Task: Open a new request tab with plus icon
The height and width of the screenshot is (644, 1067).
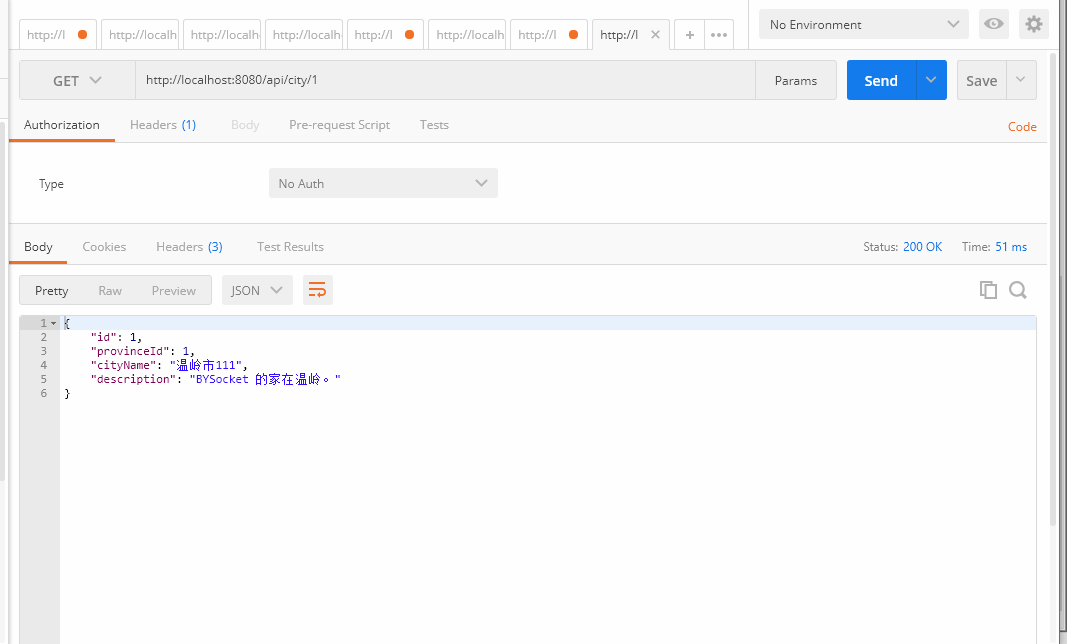Action: tap(689, 35)
